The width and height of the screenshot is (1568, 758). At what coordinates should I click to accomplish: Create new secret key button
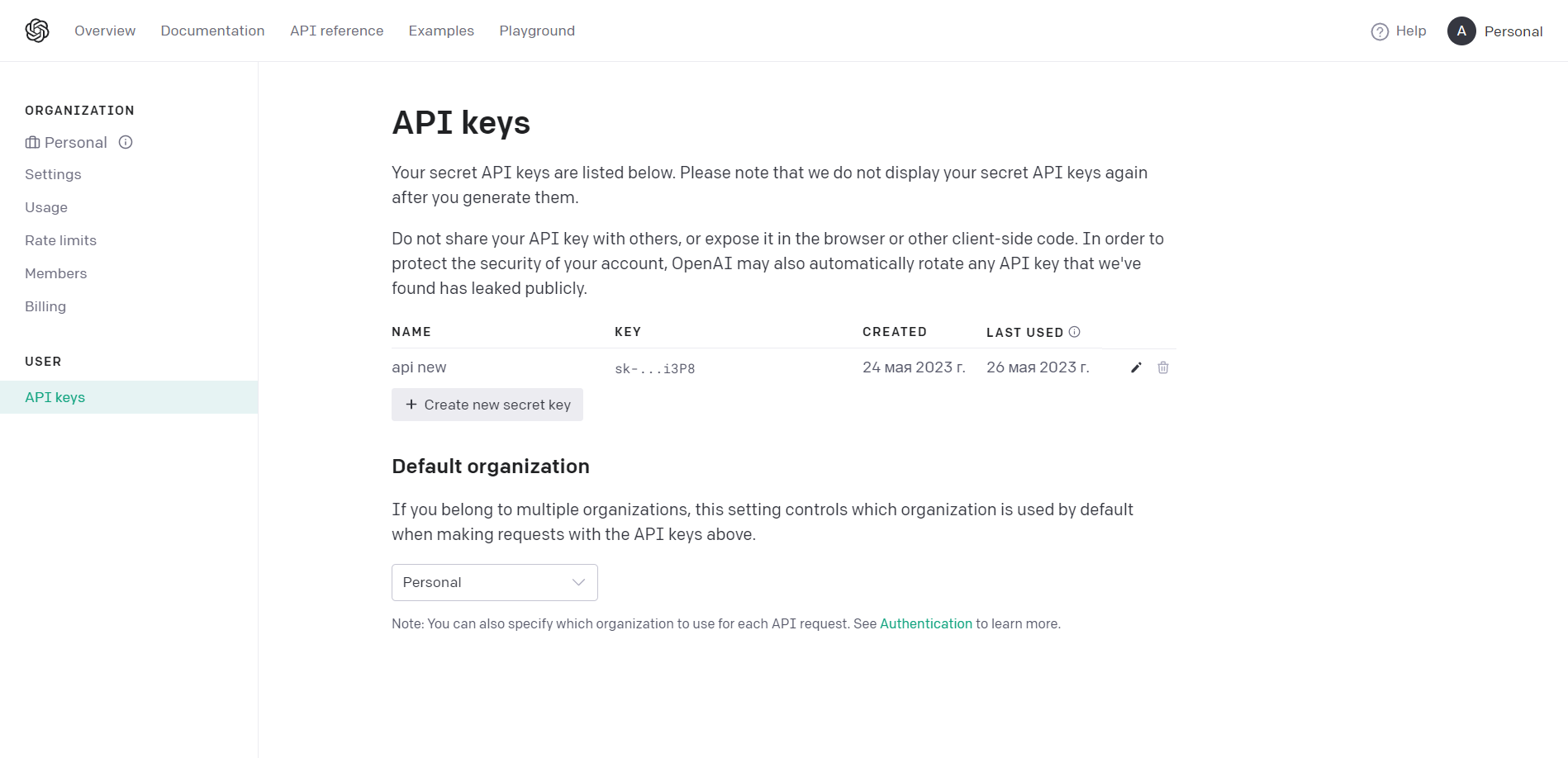click(487, 405)
